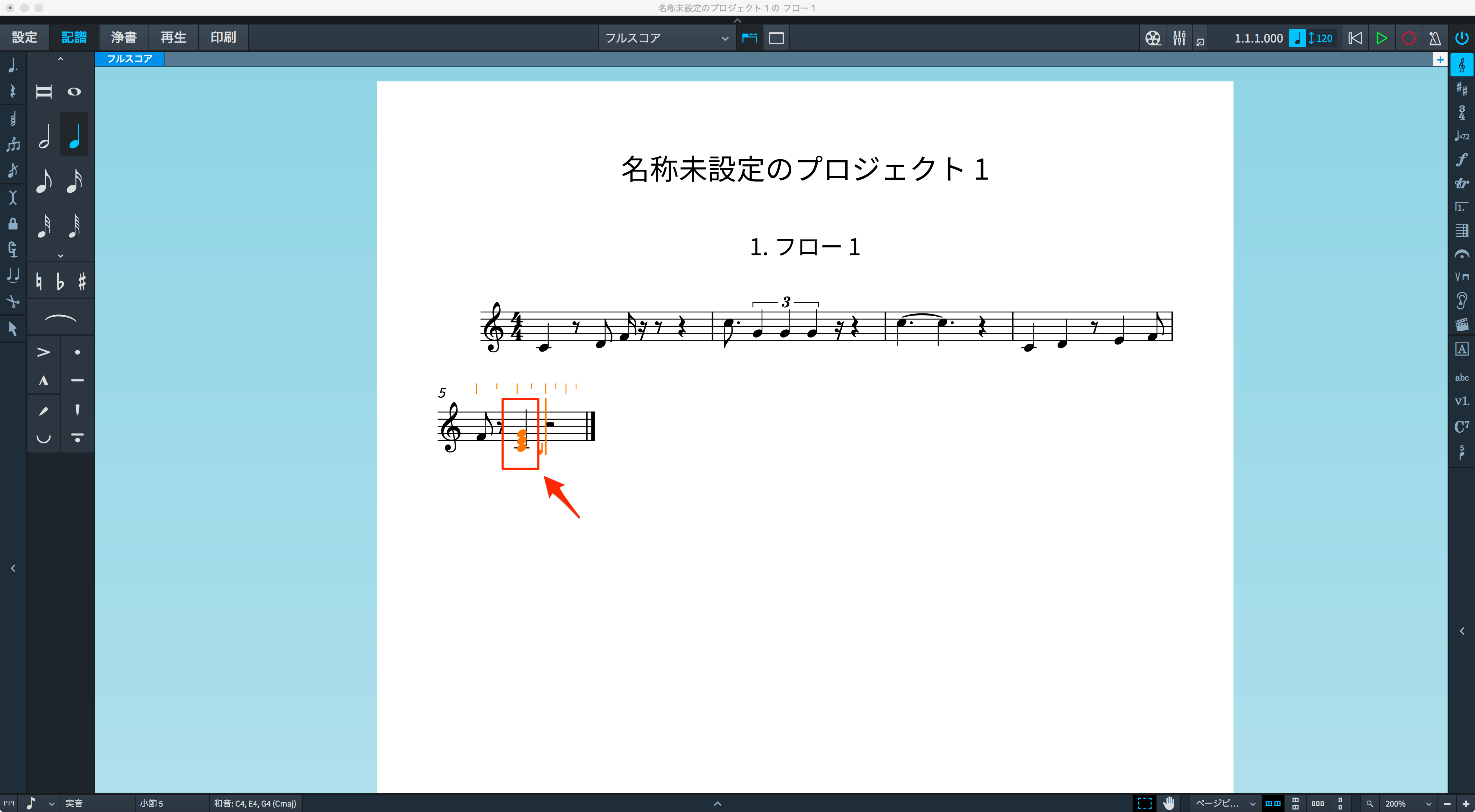1475x812 pixels.
Task: Collapse the left Notes panel
Action: coord(13,568)
